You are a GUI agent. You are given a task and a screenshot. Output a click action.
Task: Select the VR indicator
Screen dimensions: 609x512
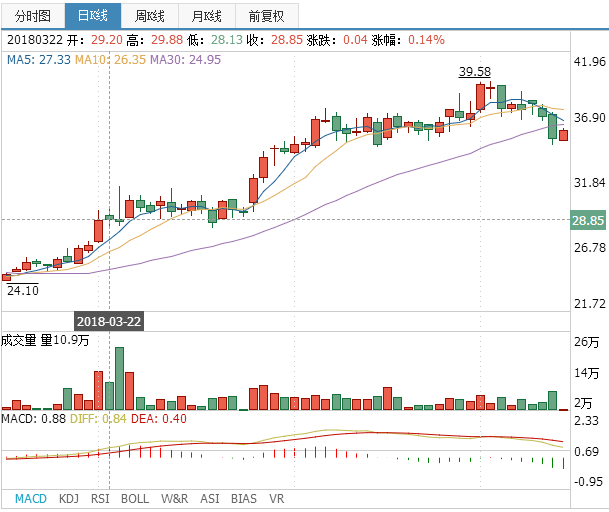click(x=277, y=498)
